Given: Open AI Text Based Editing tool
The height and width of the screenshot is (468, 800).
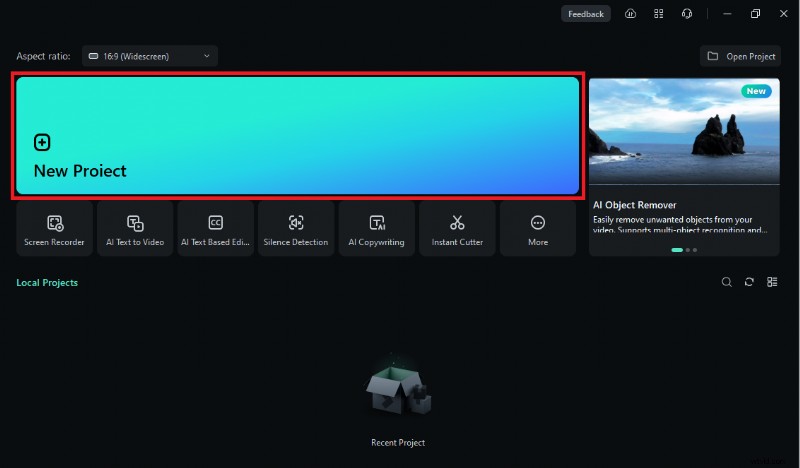Looking at the screenshot, I should point(216,229).
